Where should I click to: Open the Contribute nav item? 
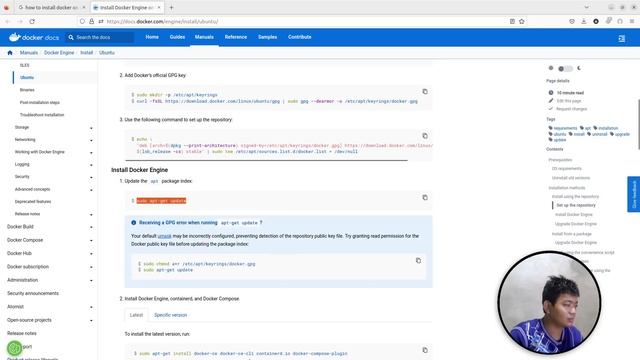(300, 37)
